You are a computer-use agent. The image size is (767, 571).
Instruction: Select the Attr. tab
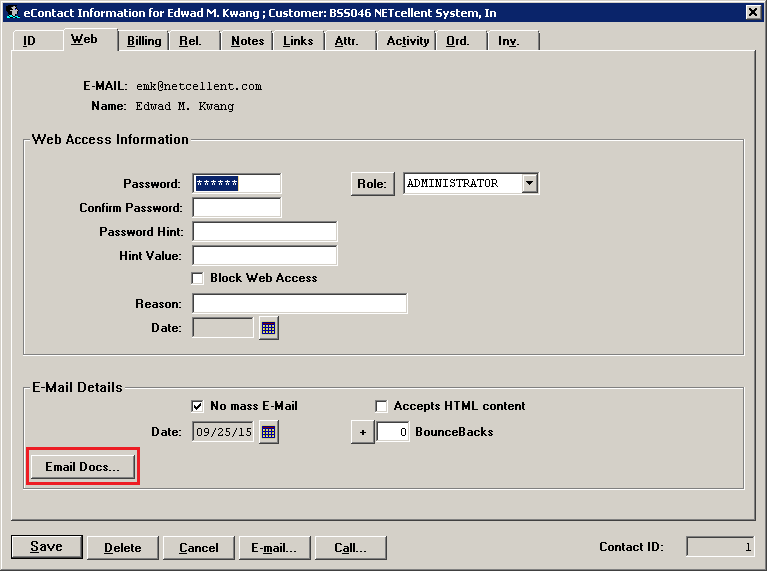347,41
